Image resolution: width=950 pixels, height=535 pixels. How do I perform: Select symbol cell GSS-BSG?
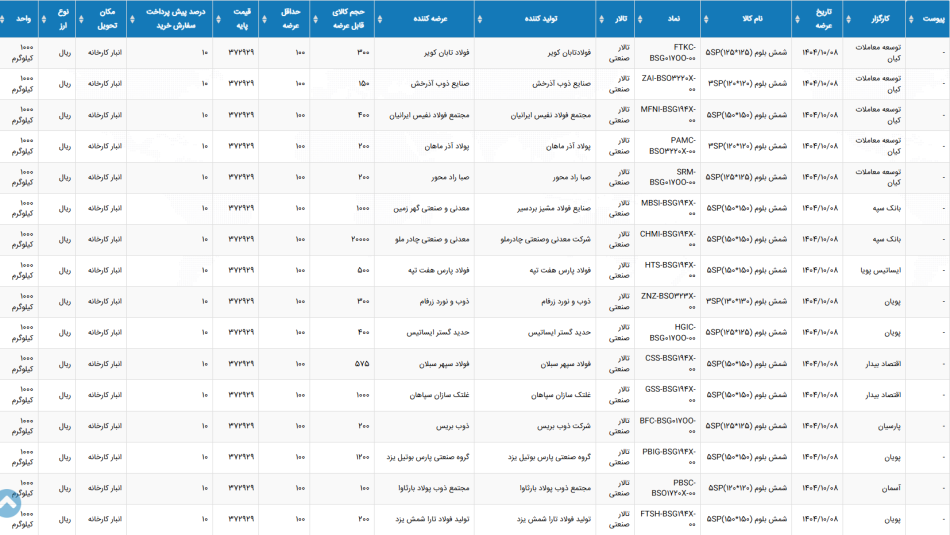[670, 394]
